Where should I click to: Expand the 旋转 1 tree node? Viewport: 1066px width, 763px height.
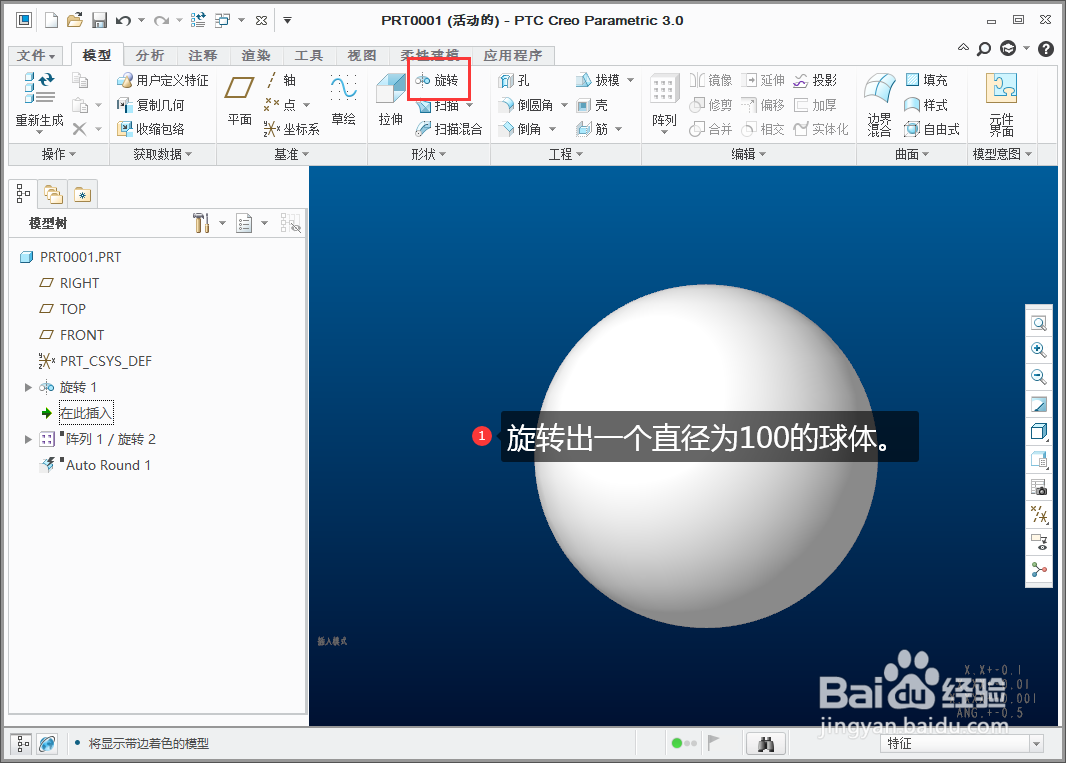(x=28, y=387)
